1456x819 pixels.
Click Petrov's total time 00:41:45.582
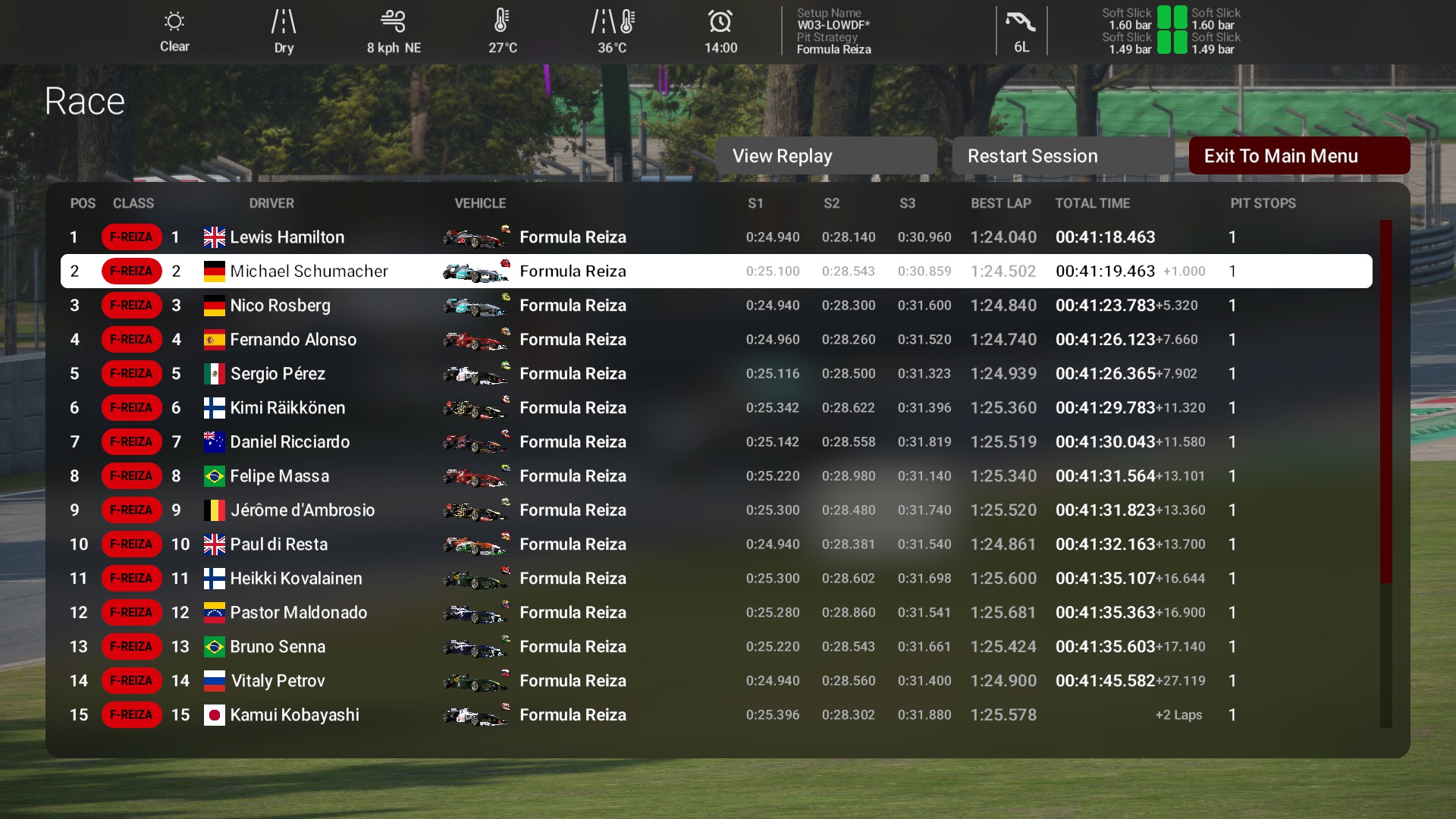(1105, 681)
